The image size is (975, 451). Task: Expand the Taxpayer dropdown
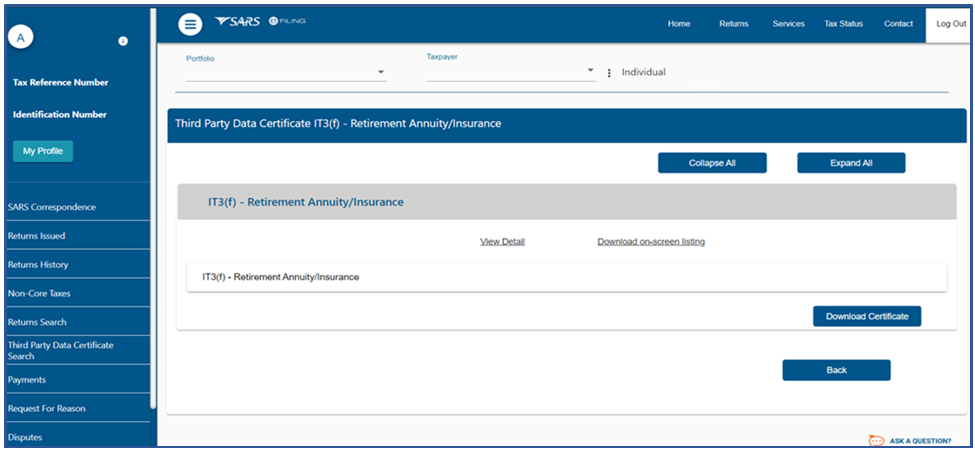tap(590, 72)
